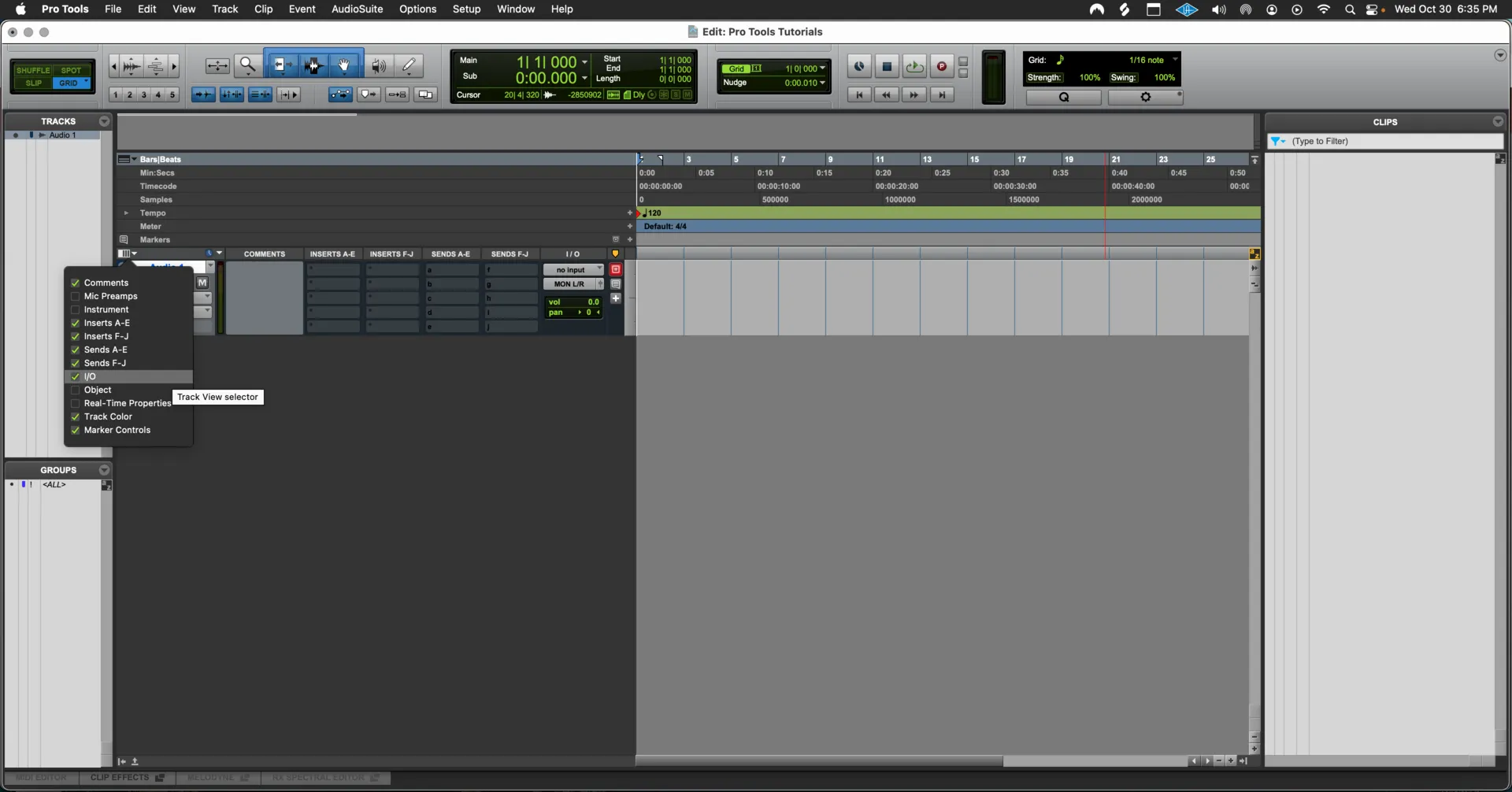
Task: Click the no input selector button
Action: tap(573, 270)
